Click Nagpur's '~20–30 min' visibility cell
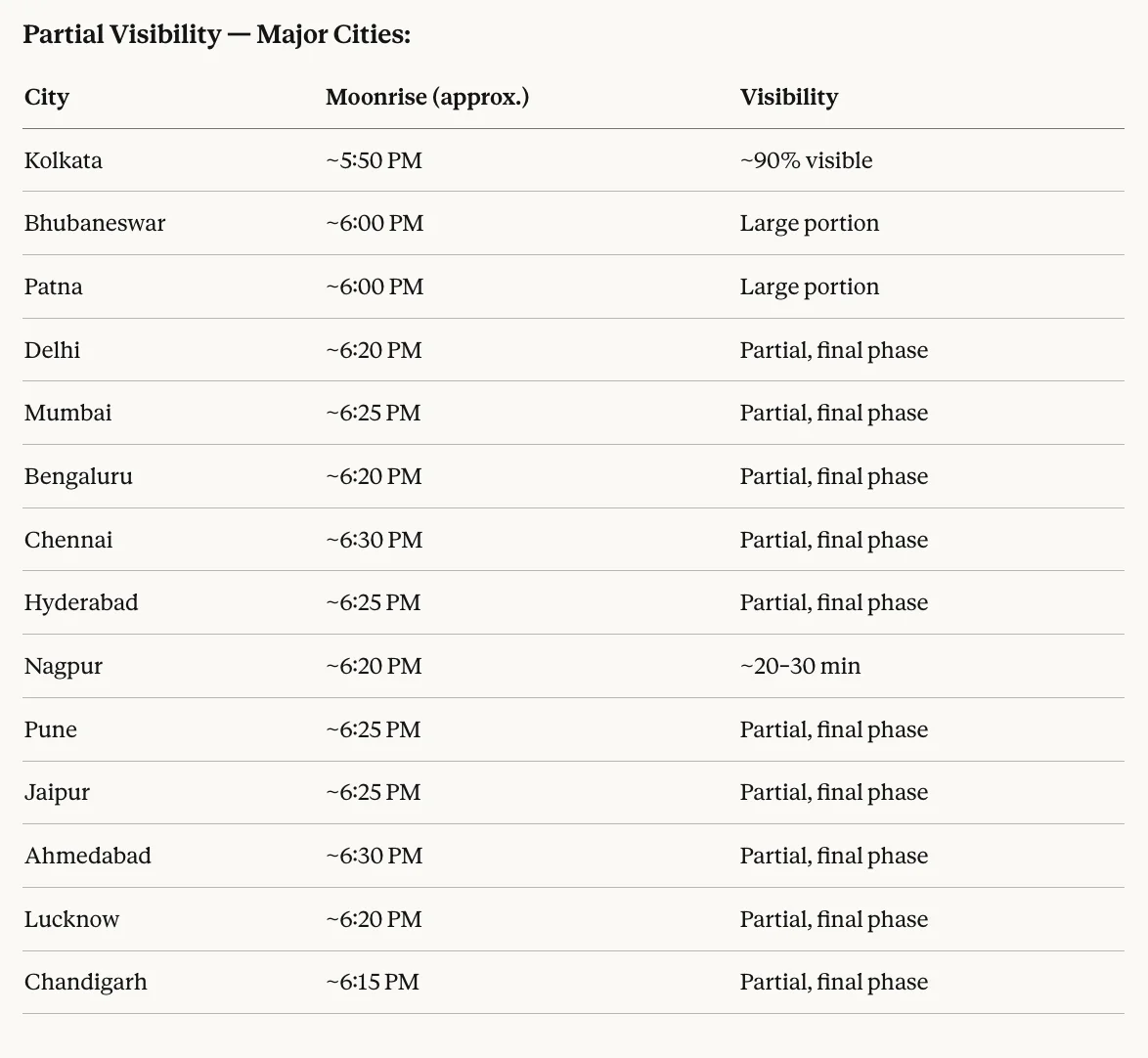This screenshot has width=1148, height=1058. coord(800,666)
